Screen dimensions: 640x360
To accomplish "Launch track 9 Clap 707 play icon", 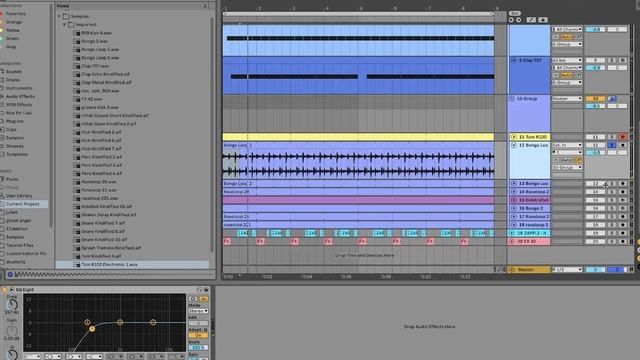I will tap(514, 60).
